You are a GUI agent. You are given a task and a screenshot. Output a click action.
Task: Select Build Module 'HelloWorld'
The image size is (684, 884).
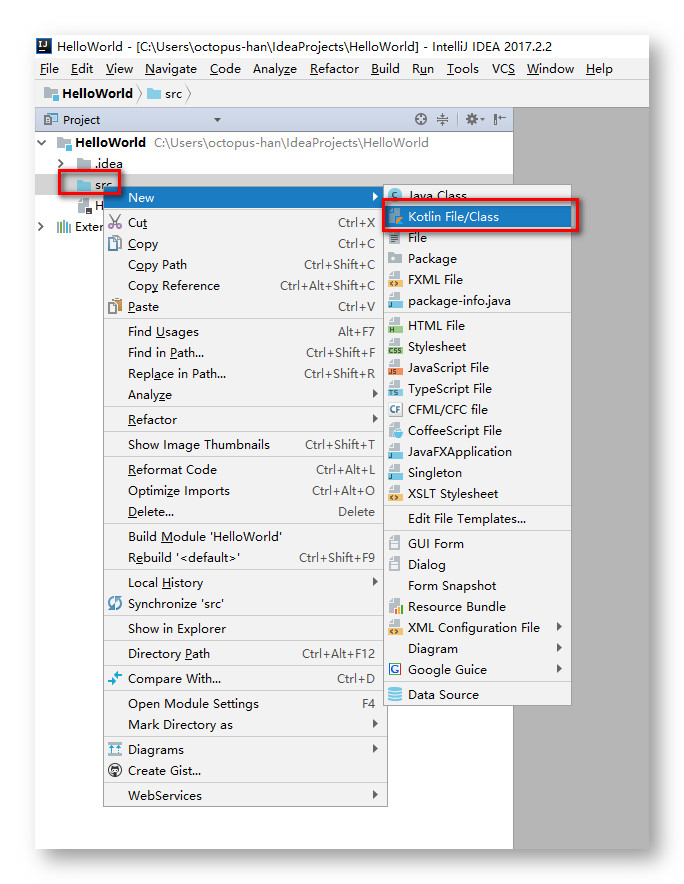[x=244, y=536]
